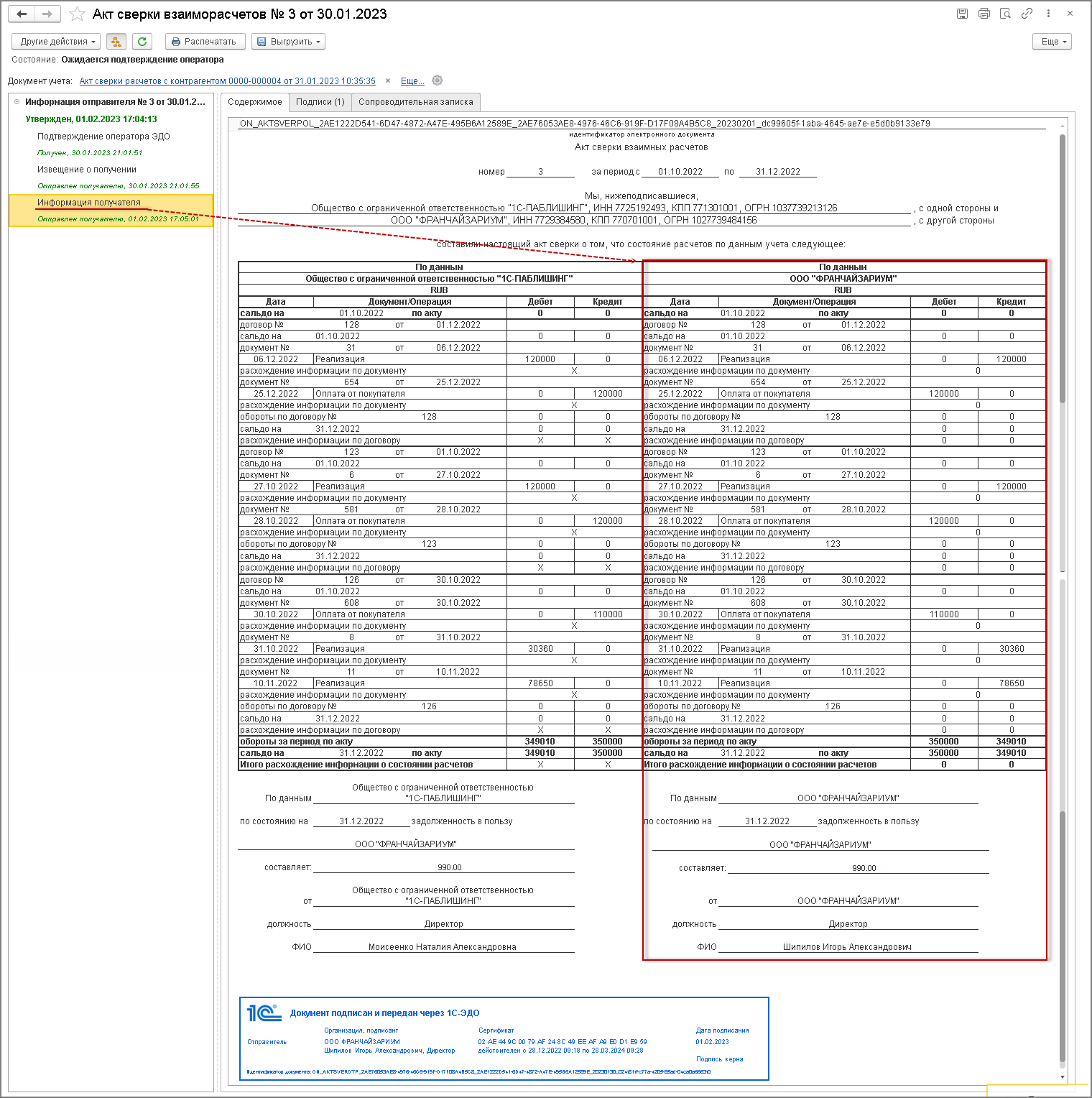
Task: Toggle the orange document structure tree button
Action: (x=116, y=42)
